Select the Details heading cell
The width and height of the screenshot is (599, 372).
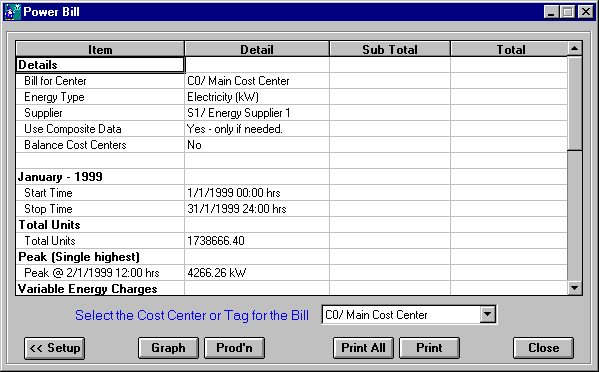pos(100,65)
